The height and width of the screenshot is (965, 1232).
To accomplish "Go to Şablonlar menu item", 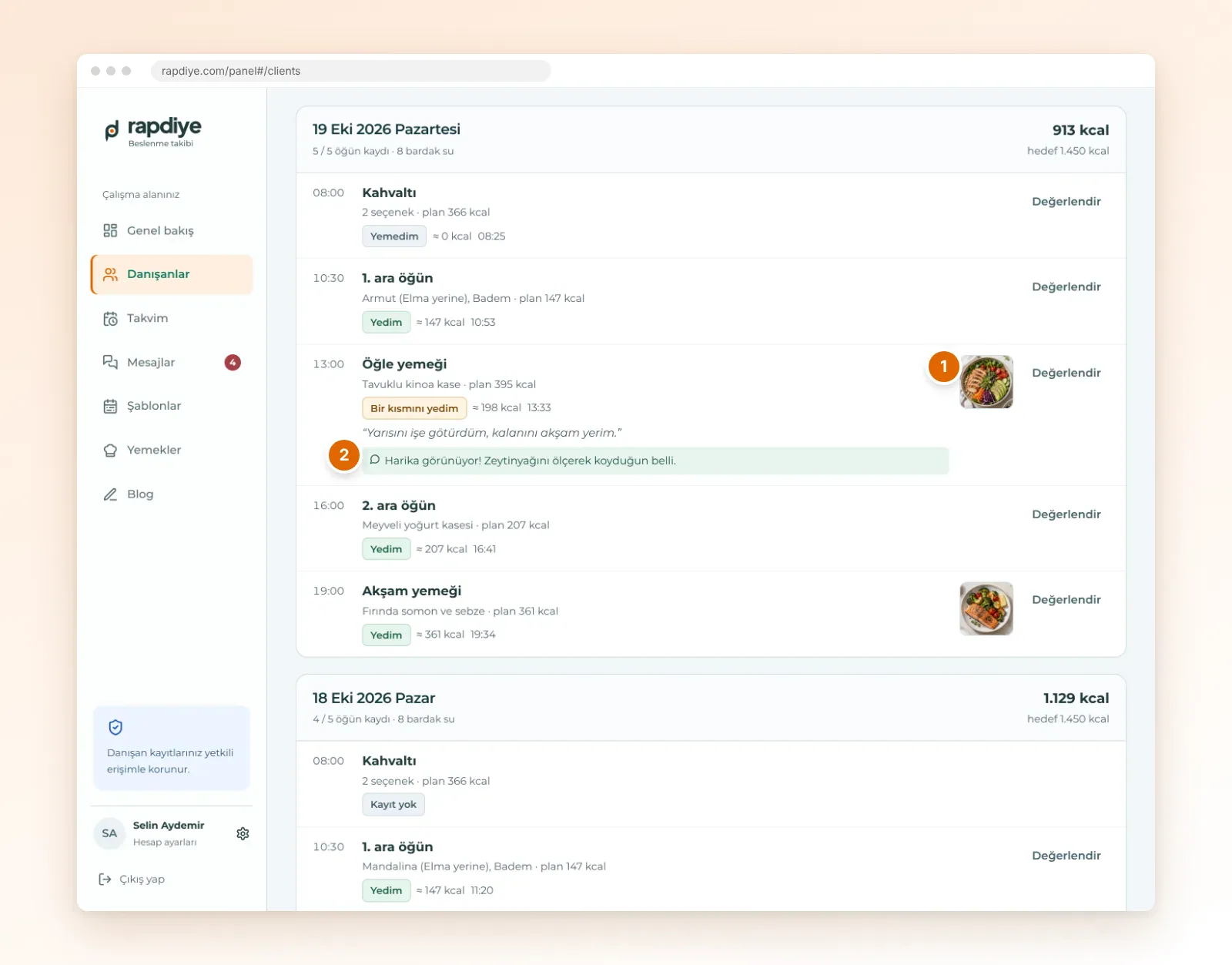I will click(x=172, y=406).
